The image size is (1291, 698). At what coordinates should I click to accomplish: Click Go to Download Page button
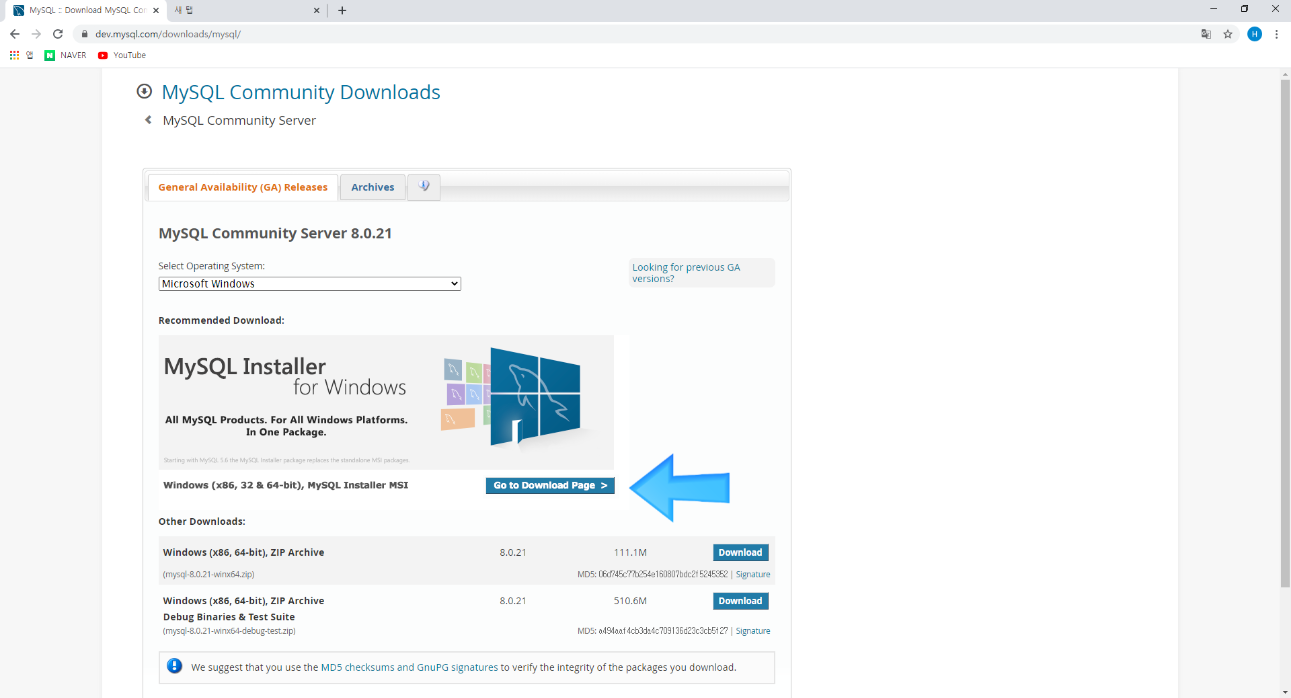coord(550,485)
